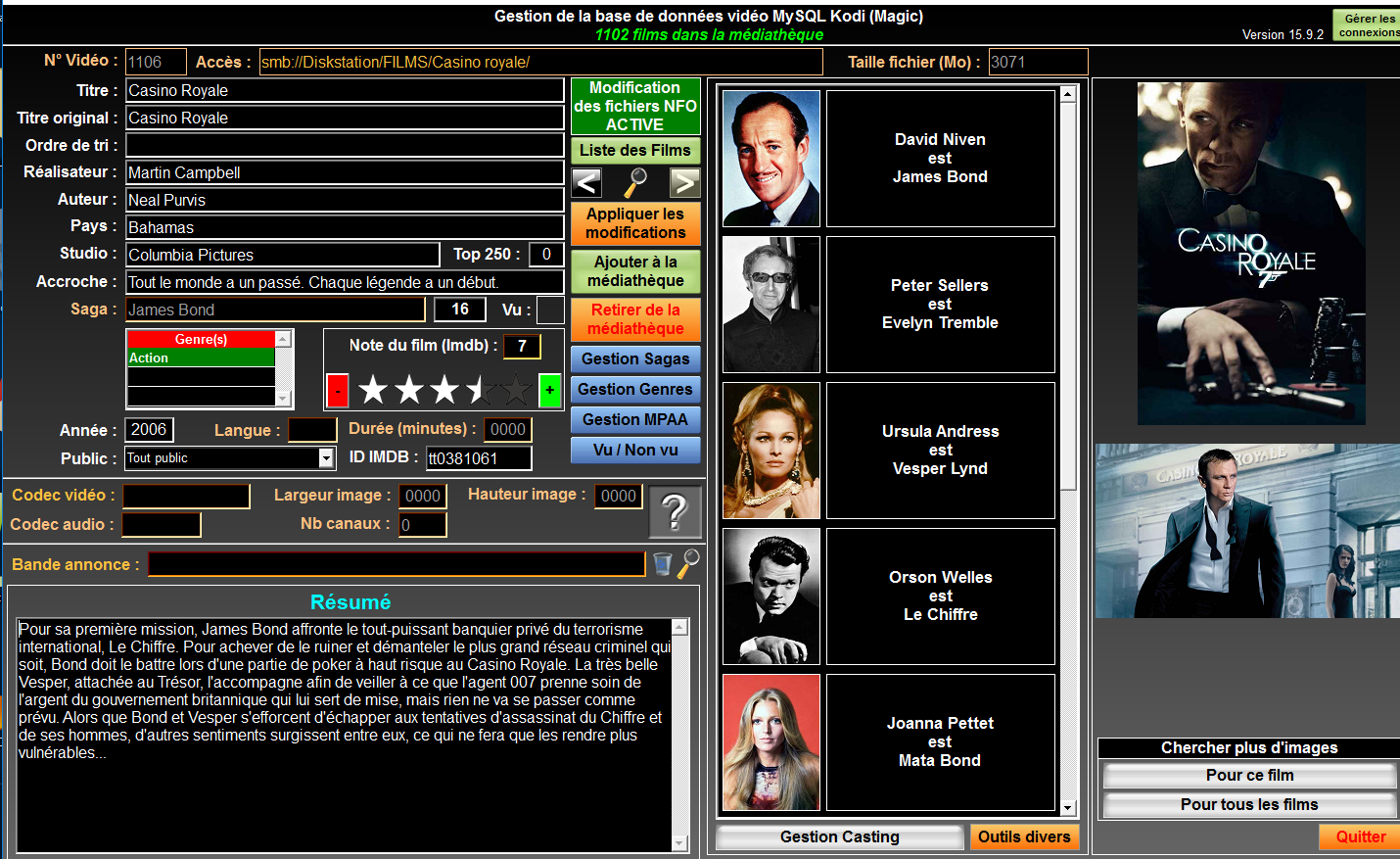1400x859 pixels.
Task: Open Gestion MPAA
Action: point(635,419)
